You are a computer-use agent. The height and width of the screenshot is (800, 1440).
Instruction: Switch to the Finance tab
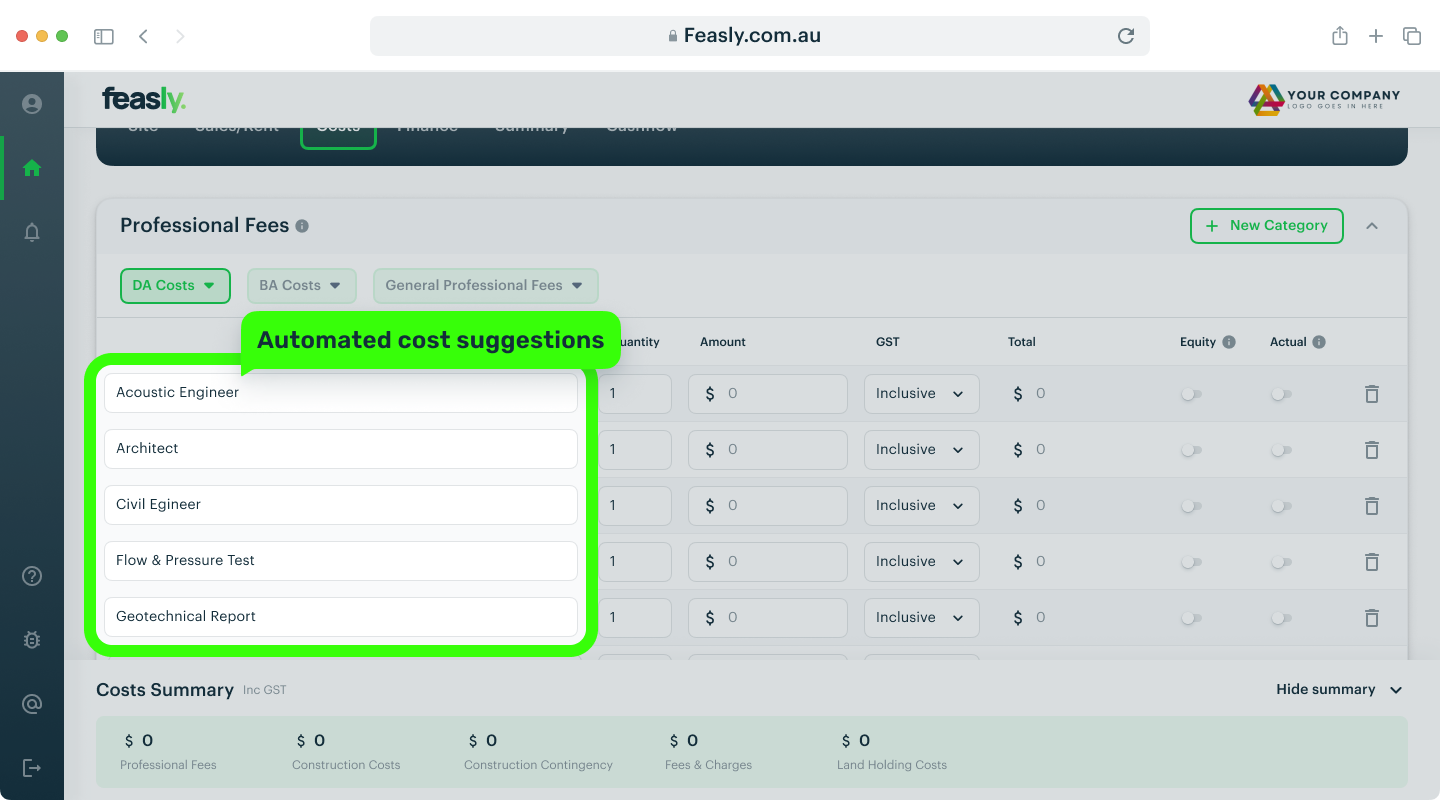pyautogui.click(x=427, y=125)
